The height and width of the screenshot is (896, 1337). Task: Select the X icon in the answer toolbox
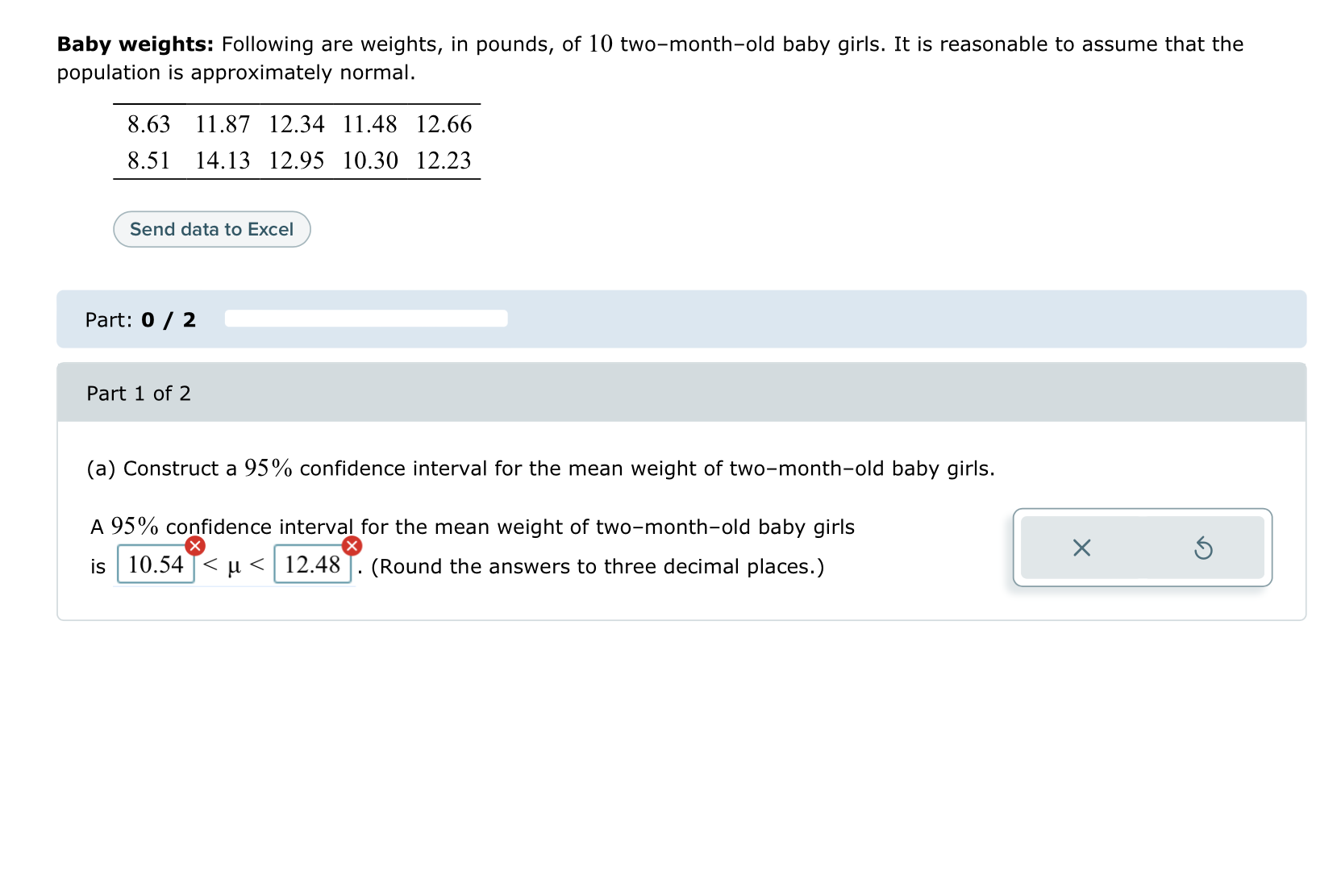coord(1081,548)
